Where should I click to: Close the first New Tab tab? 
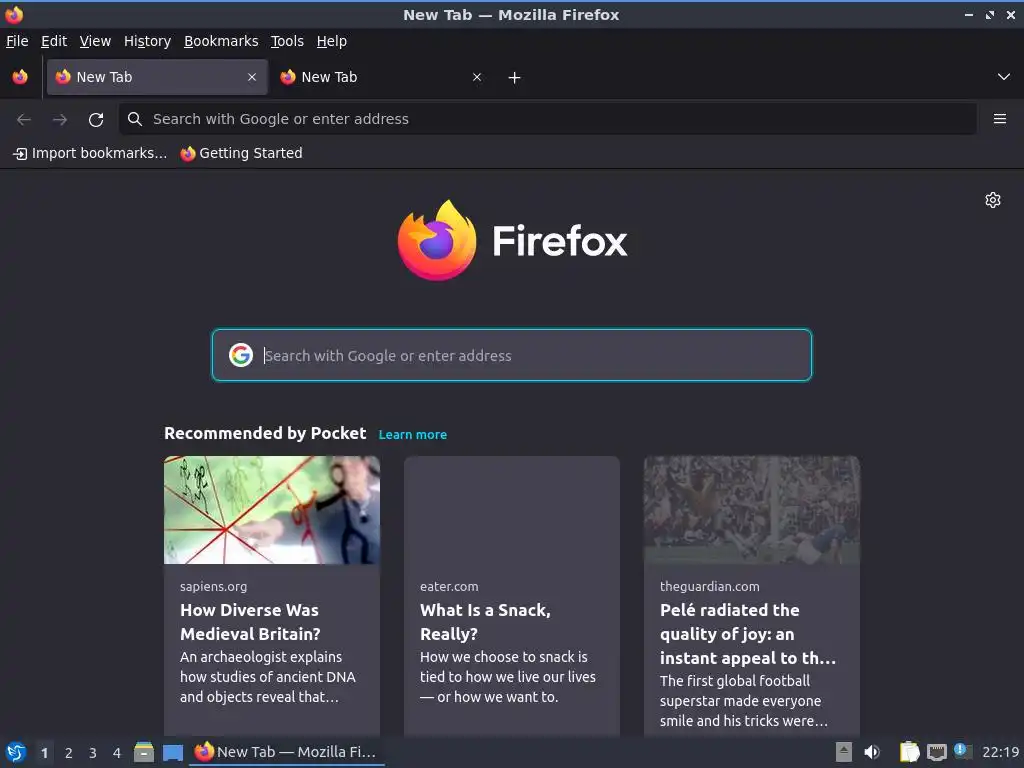[x=252, y=77]
